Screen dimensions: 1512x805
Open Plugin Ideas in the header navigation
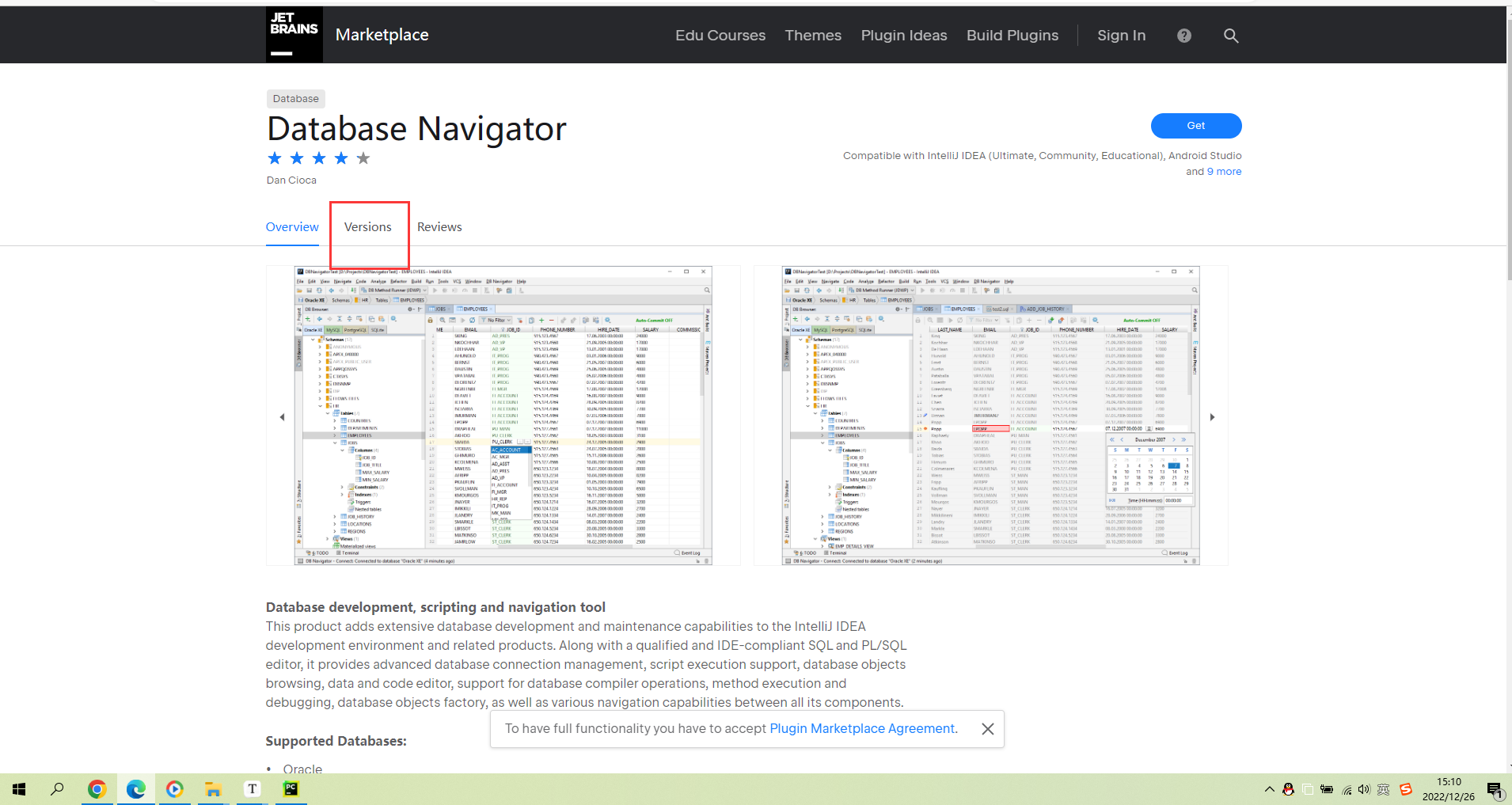904,36
